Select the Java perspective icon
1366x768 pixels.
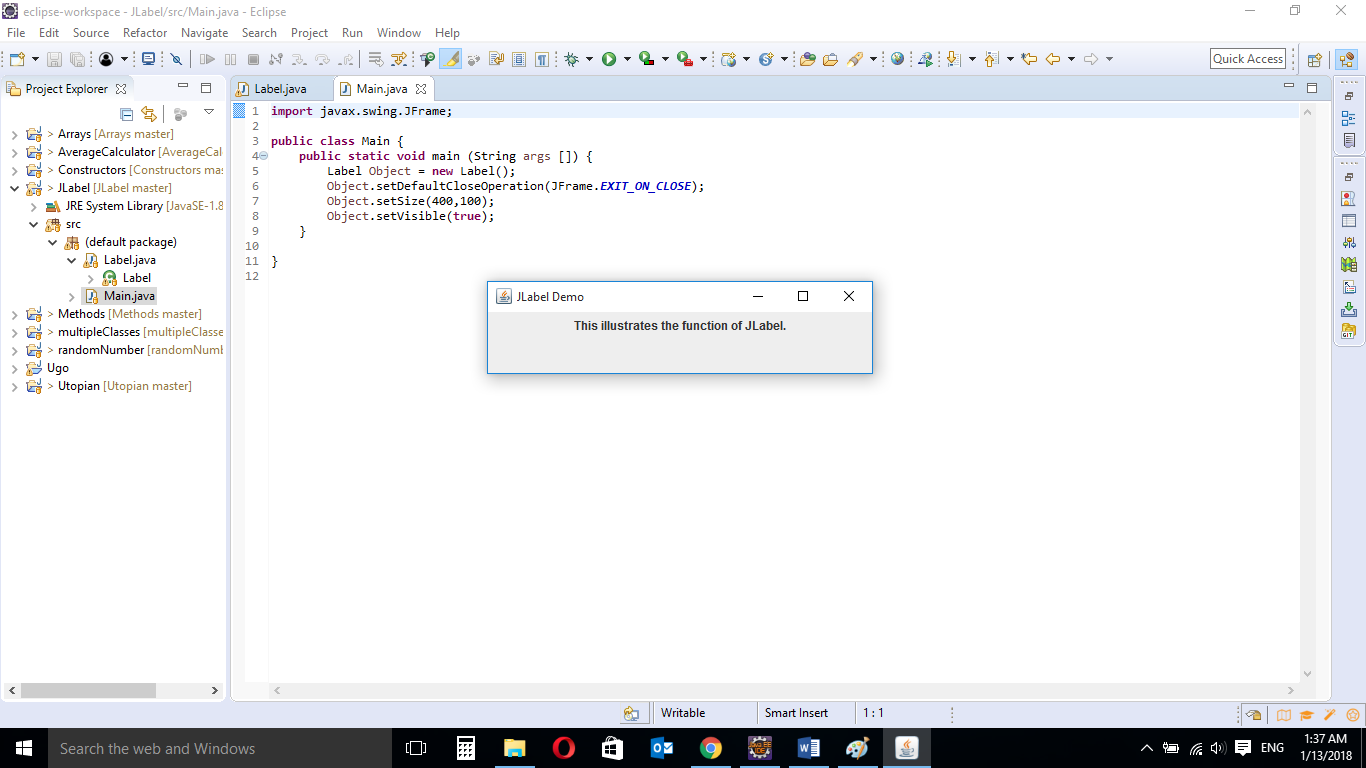pos(1346,60)
